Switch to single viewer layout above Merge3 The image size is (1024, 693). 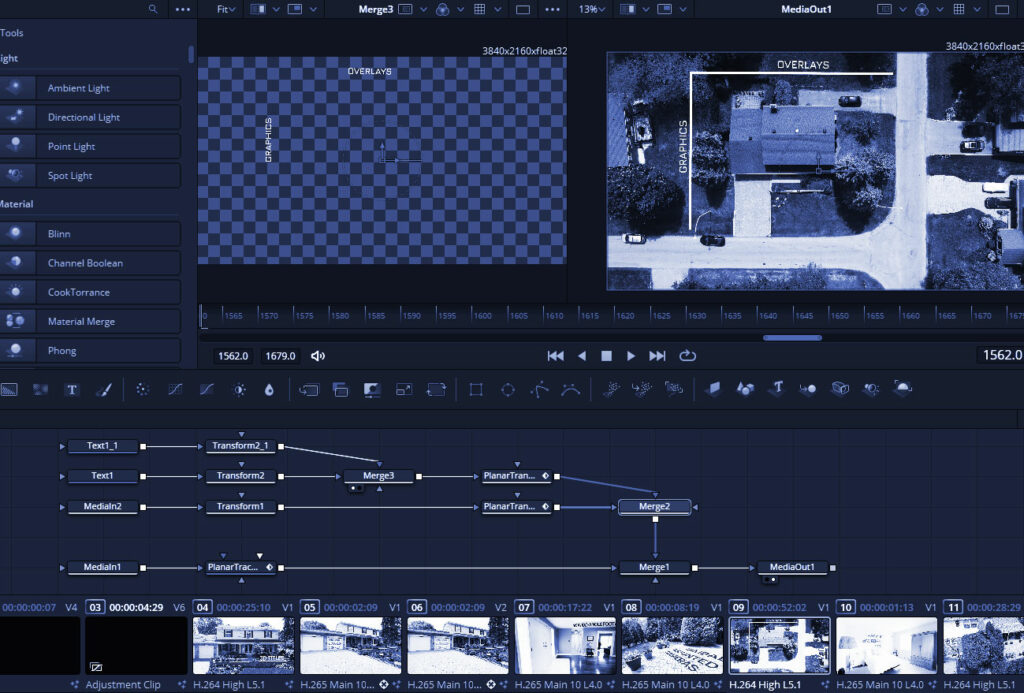(x=523, y=9)
